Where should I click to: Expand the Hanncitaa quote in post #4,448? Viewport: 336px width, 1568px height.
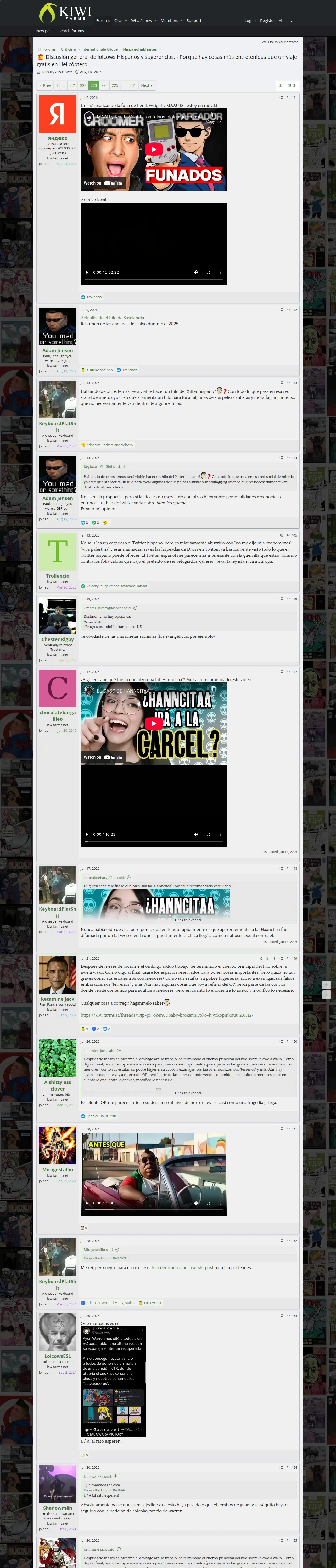188,920
